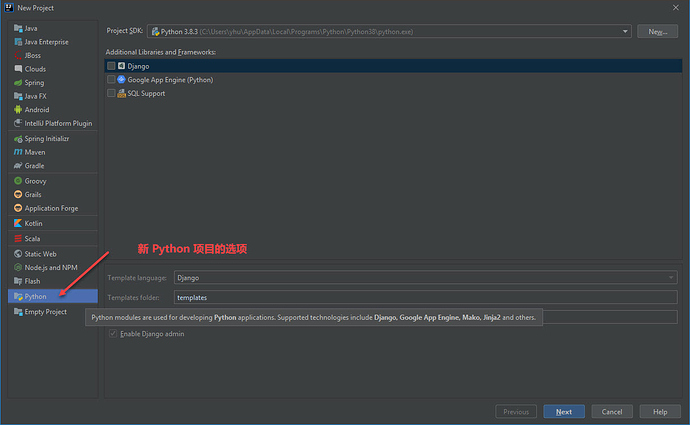This screenshot has width=690, height=425.
Task: Click the Google App Engine icon
Action: pyautogui.click(x=121, y=80)
